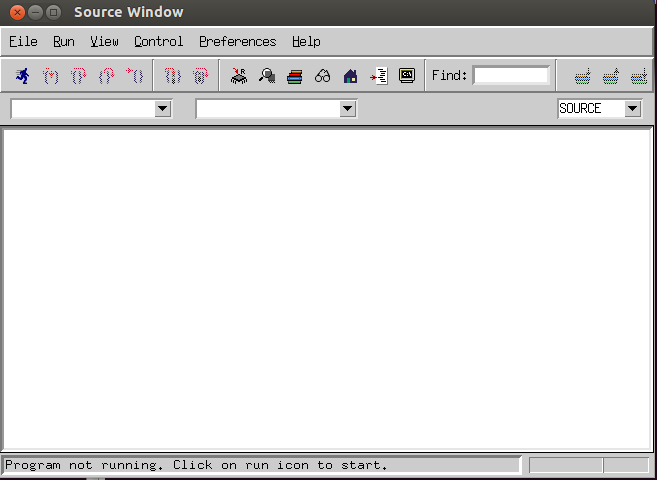Click inside the empty source code pane
657x480 pixels.
pos(328,289)
